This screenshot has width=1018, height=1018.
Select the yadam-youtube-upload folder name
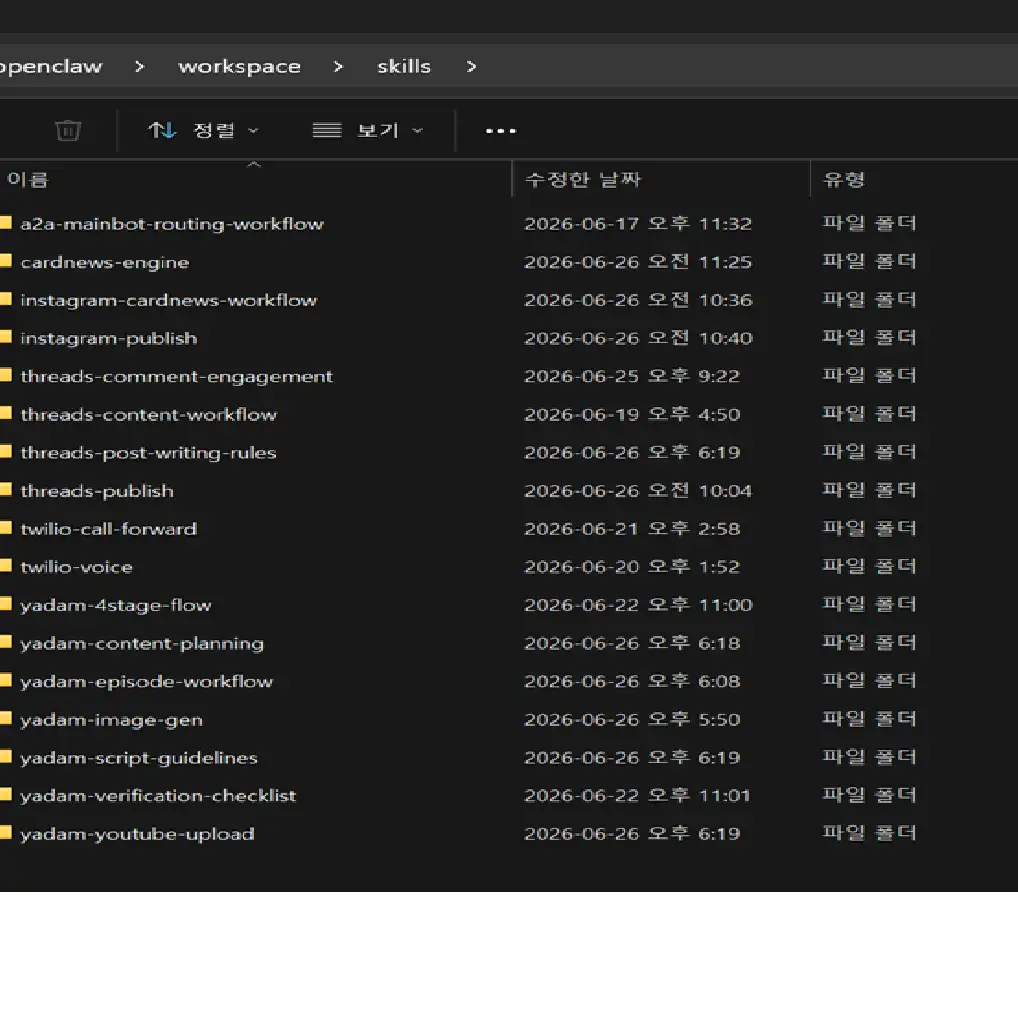coord(137,834)
